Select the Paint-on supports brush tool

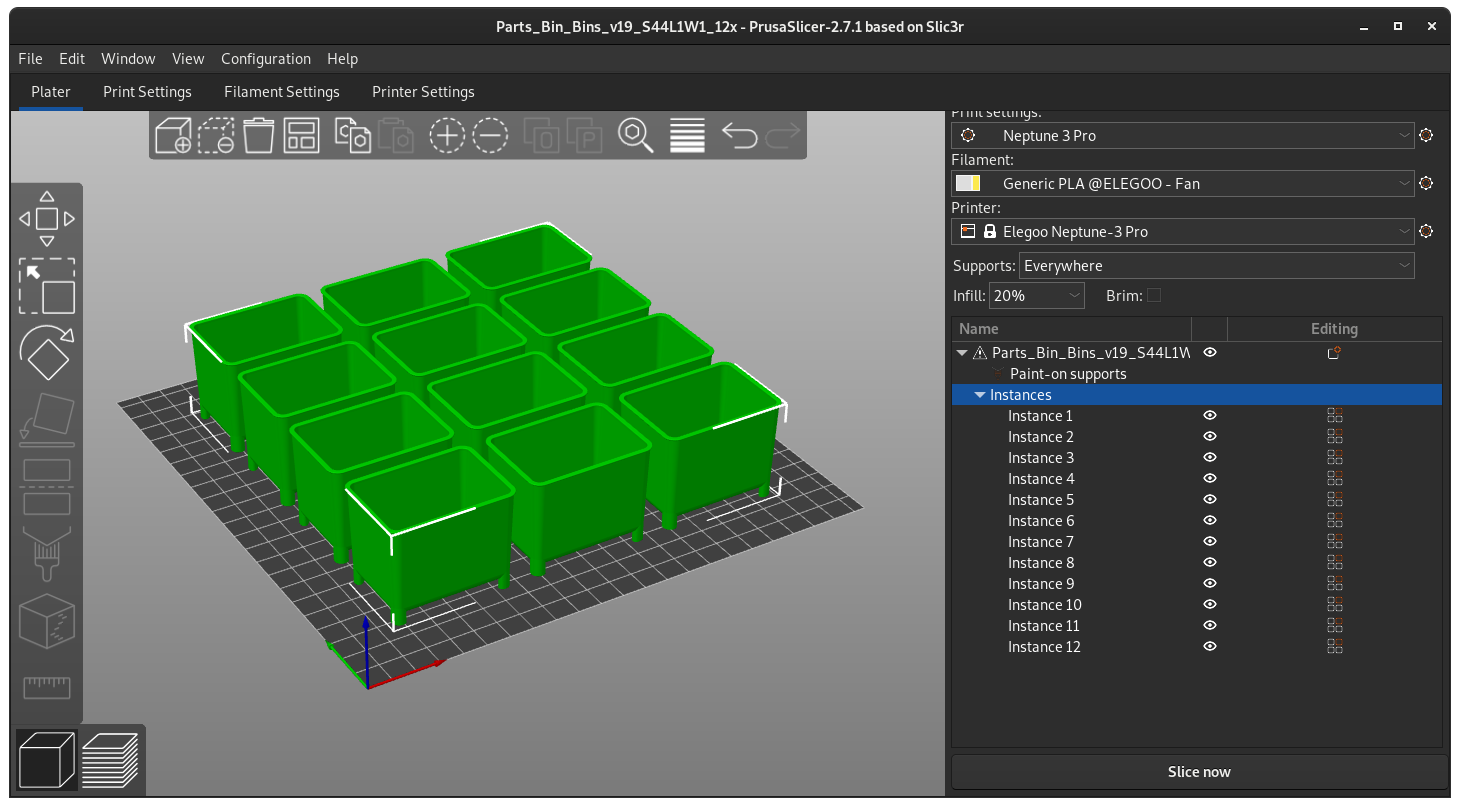(x=47, y=545)
